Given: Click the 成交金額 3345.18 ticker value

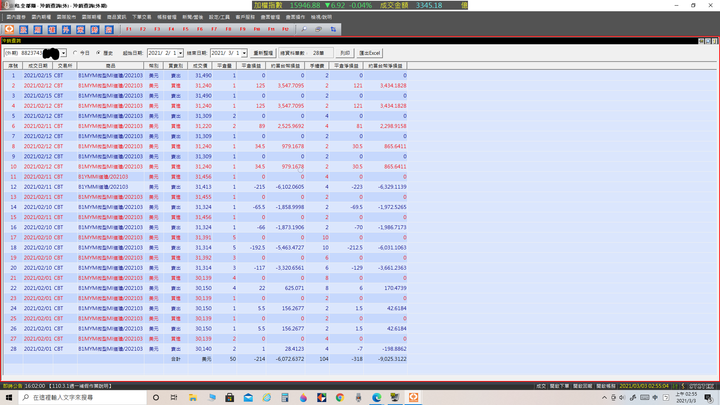Looking at the screenshot, I should pos(429,6).
